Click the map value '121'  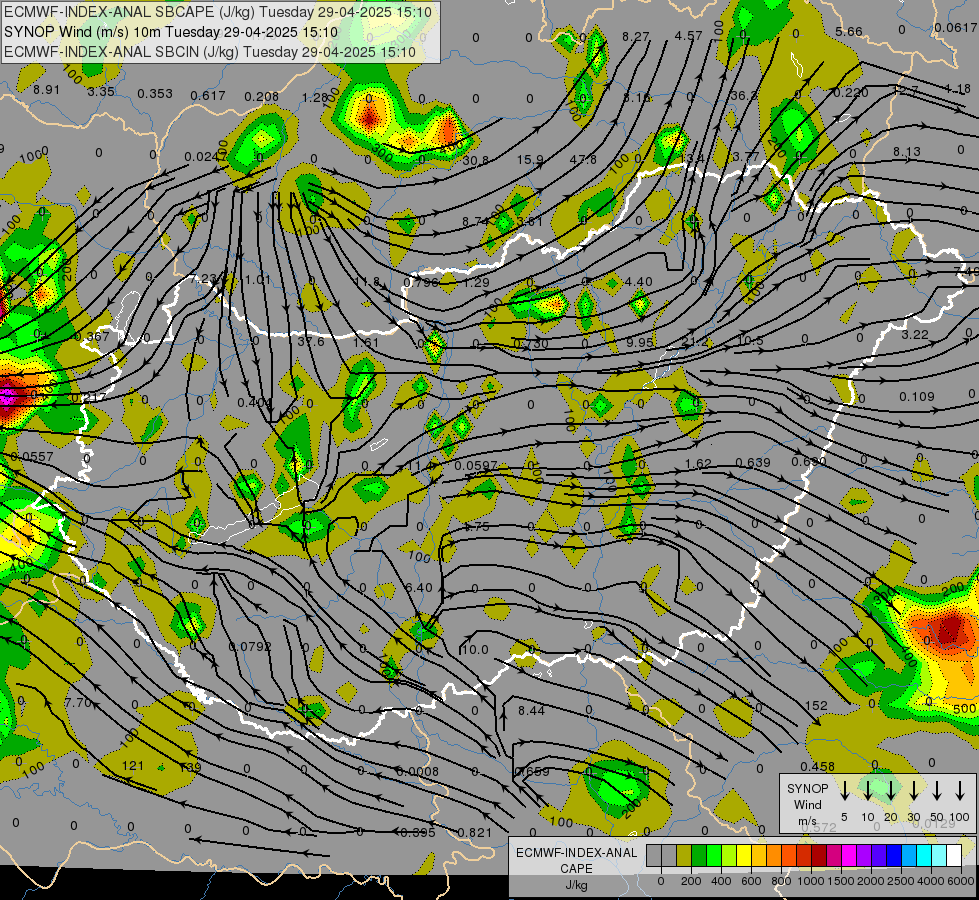pyautogui.click(x=132, y=765)
